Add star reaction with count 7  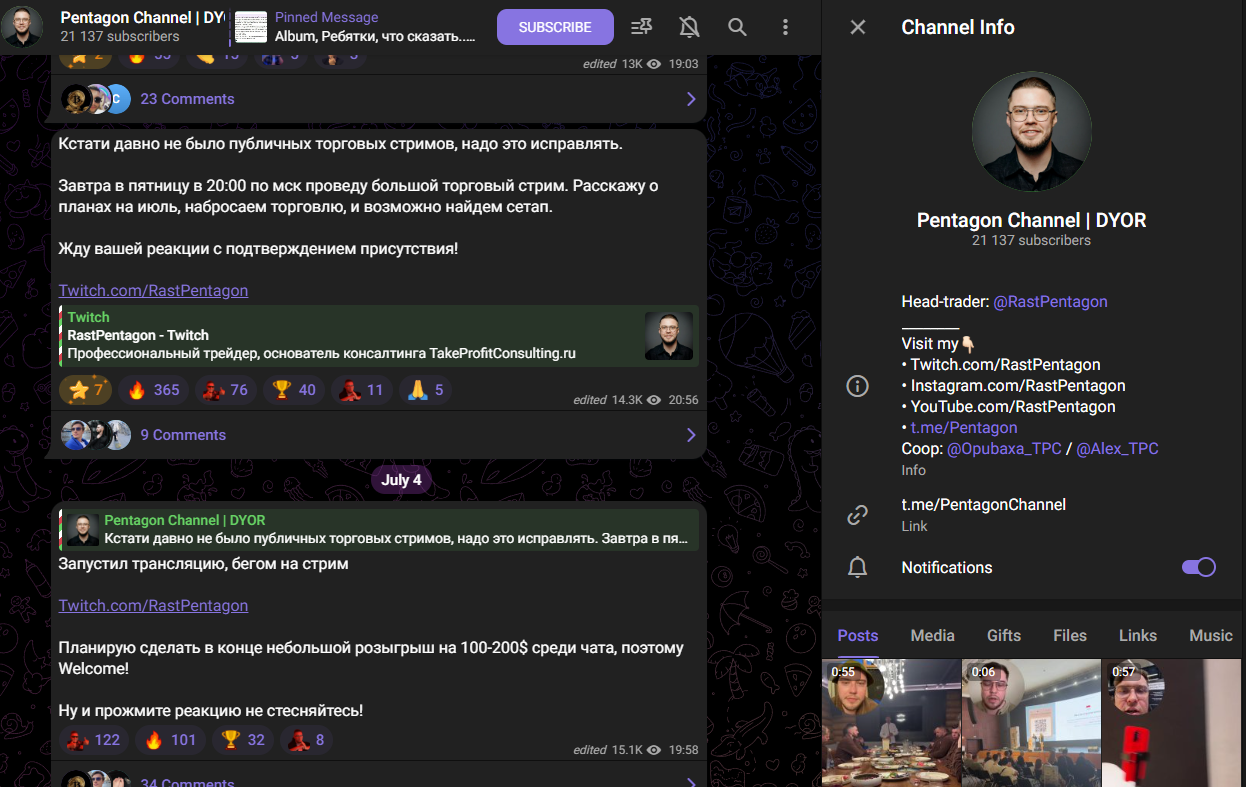pyautogui.click(x=85, y=390)
